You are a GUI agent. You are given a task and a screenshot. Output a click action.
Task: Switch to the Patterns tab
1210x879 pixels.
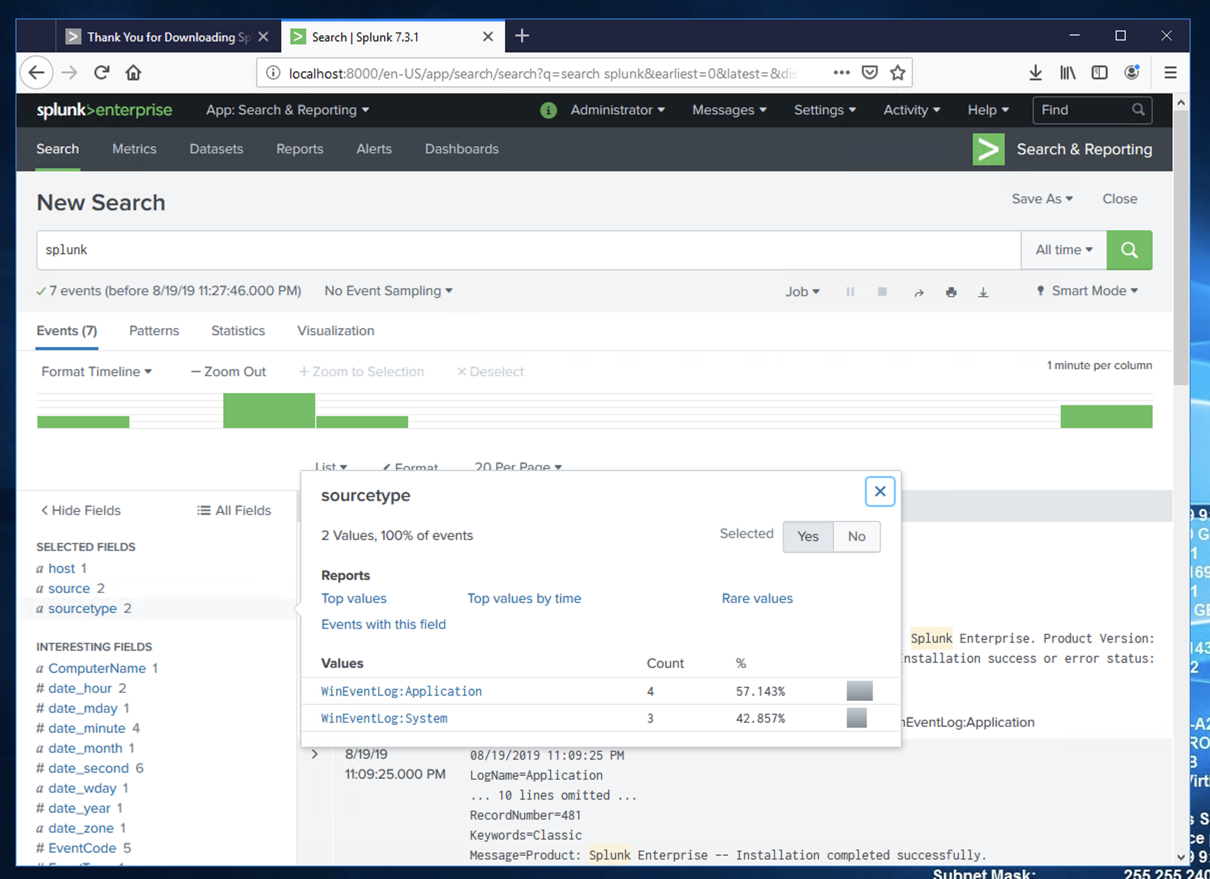point(154,331)
